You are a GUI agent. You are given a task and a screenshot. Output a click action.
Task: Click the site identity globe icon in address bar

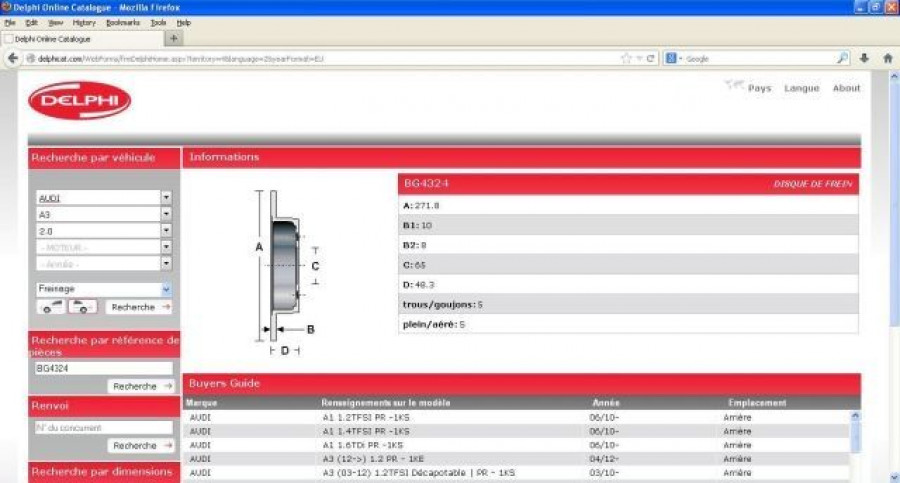click(x=30, y=59)
